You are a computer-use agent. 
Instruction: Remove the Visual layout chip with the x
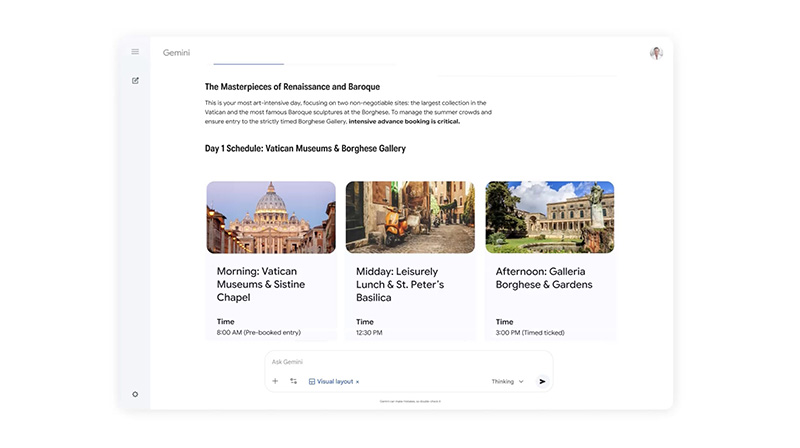(358, 382)
